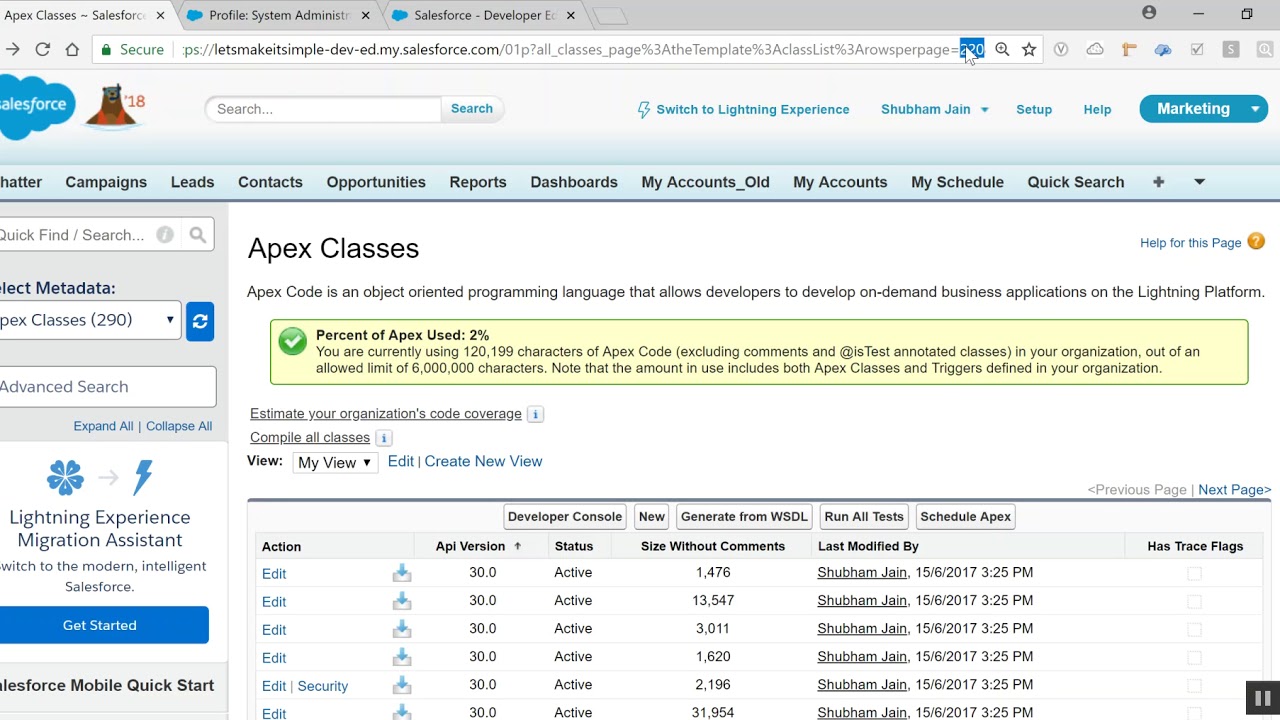Screen dimensions: 1280x720
Task: Open the My View dropdown
Action: point(335,462)
